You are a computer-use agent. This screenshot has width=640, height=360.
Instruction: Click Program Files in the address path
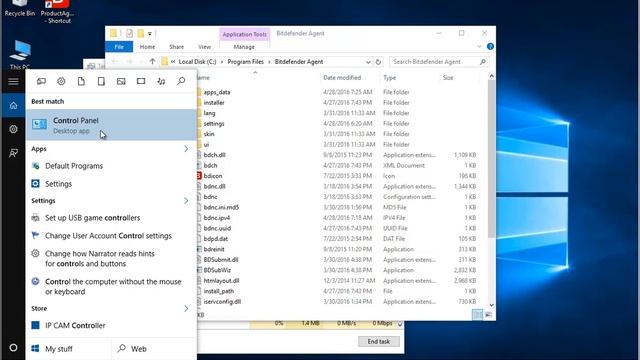tap(245, 62)
